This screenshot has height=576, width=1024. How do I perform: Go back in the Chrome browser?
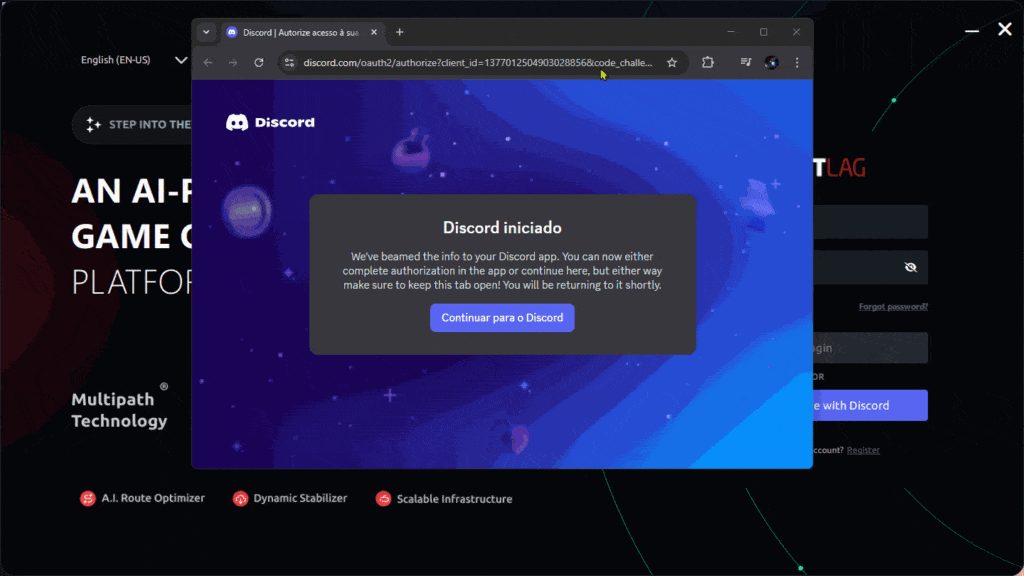pos(208,63)
